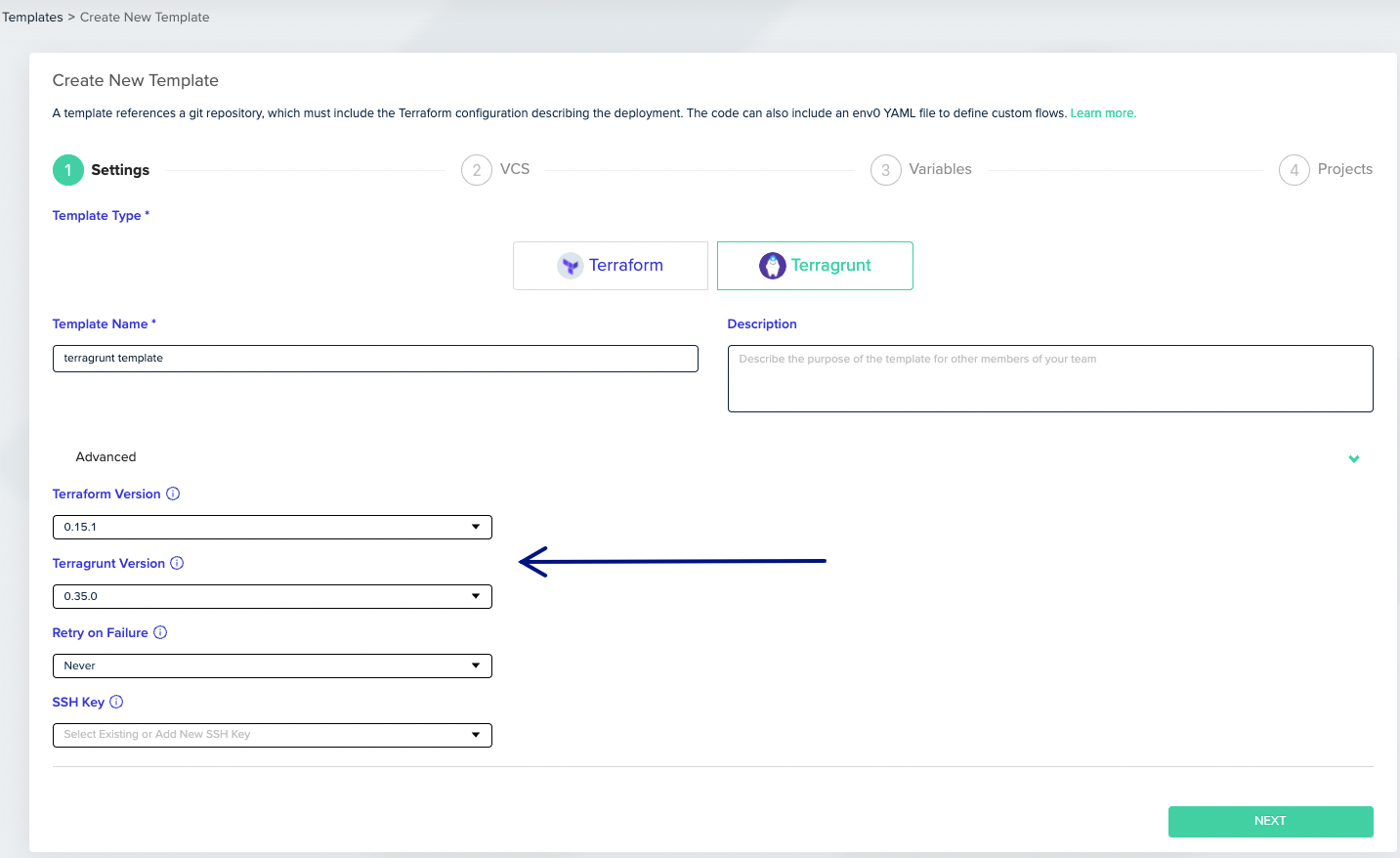Open the Terraform Version dropdown showing 0.15.1
This screenshot has height=858, width=1400.
click(272, 527)
